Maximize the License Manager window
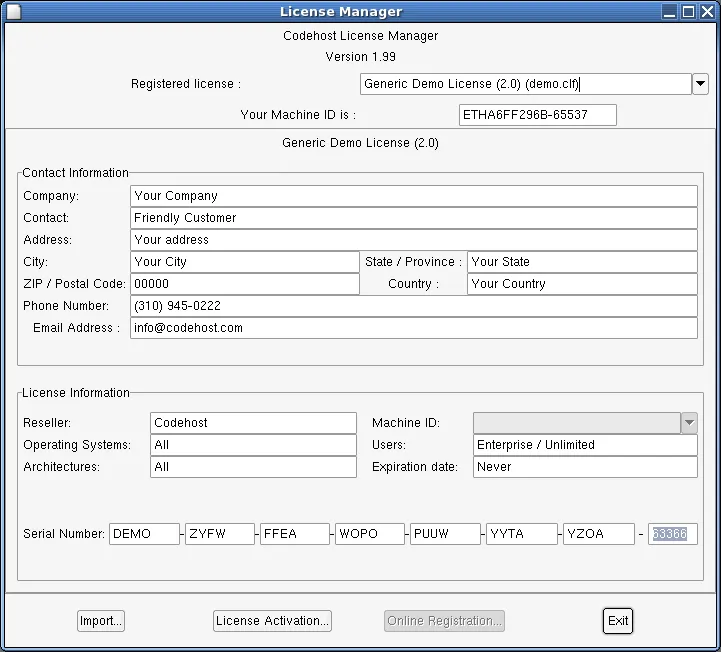This screenshot has height=652, width=721. pos(688,11)
